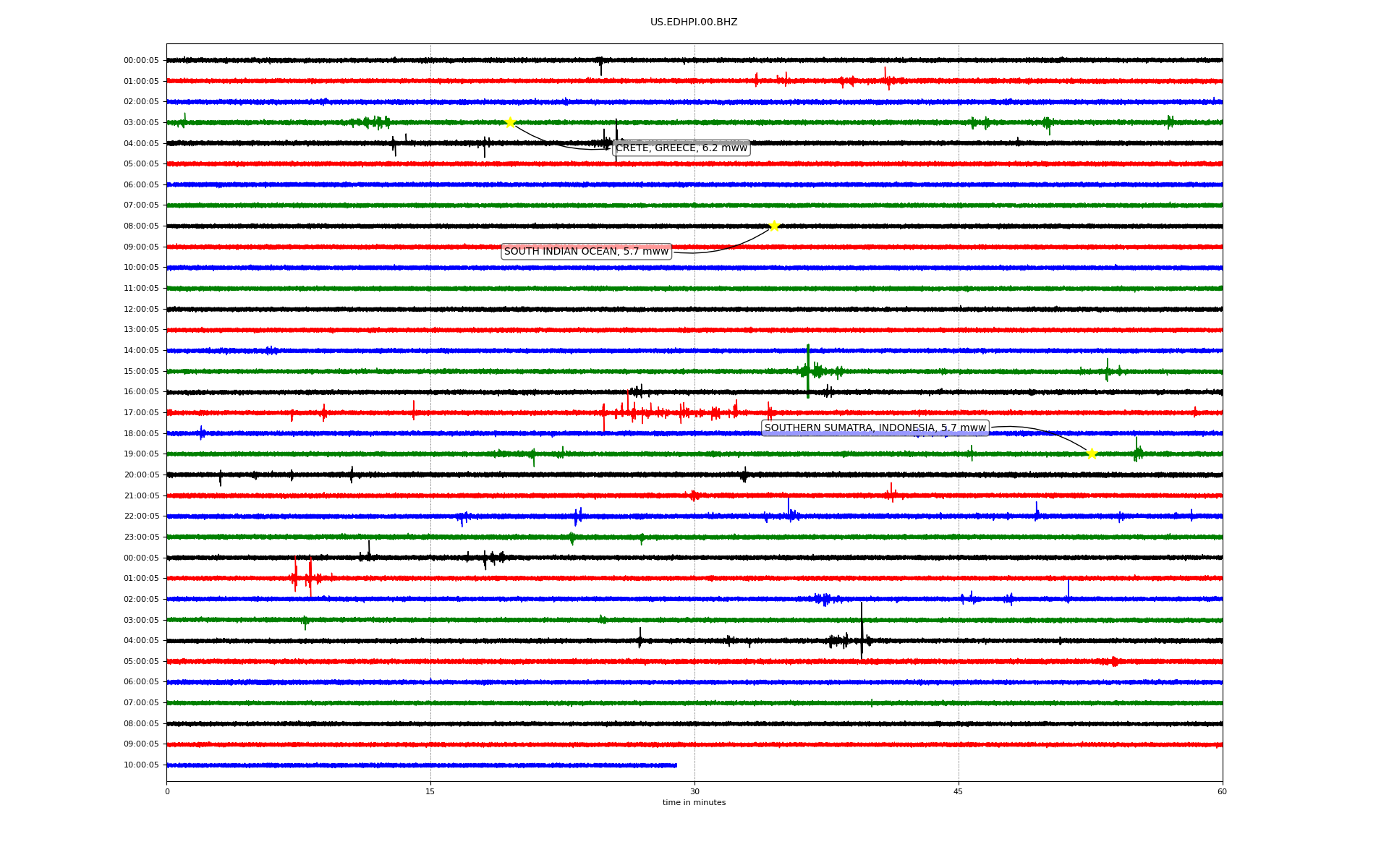The height and width of the screenshot is (868, 1389).
Task: Click the SOUTHERN SUMATRA, INDONESIA 5.7 mww label
Action: [x=875, y=428]
